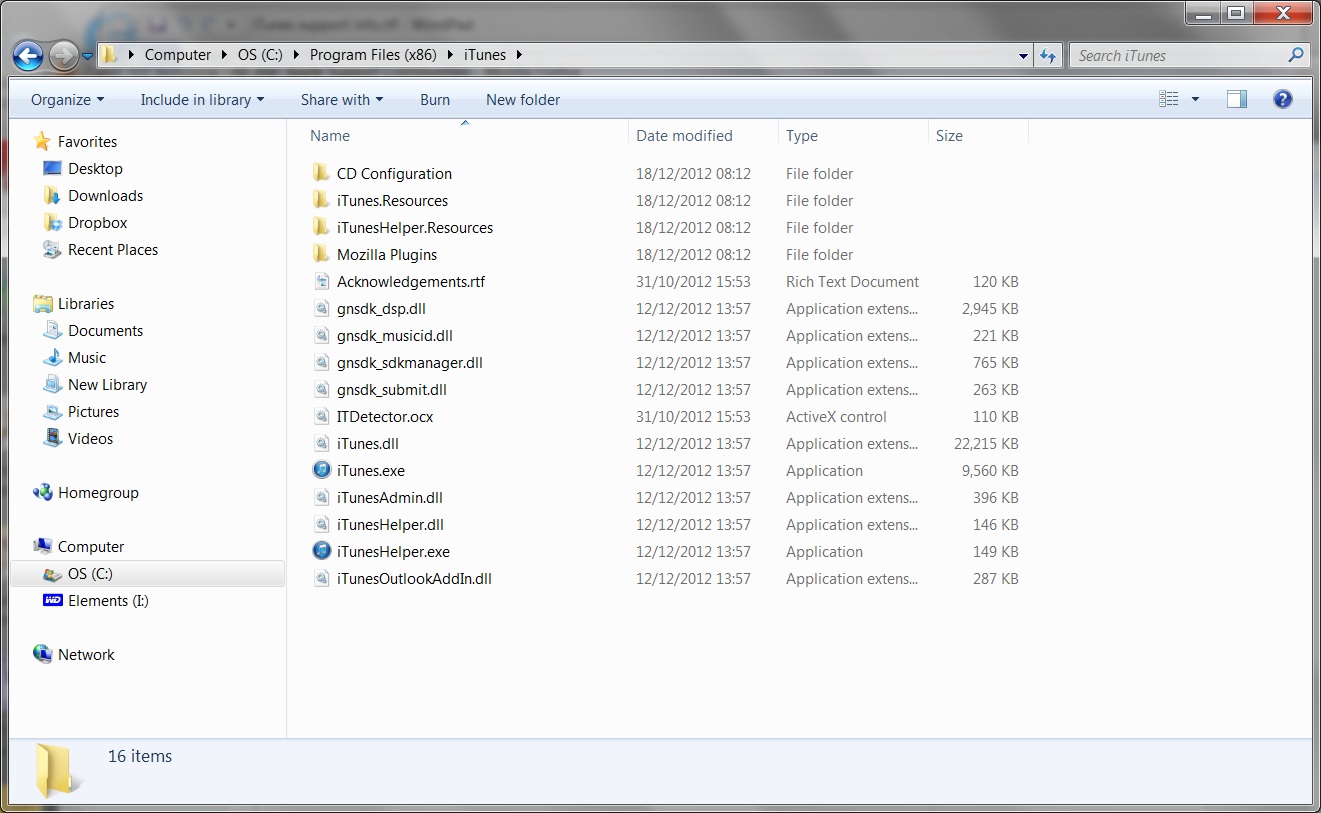Image resolution: width=1321 pixels, height=813 pixels.
Task: Select the Computer icon in sidebar
Action: point(43,546)
